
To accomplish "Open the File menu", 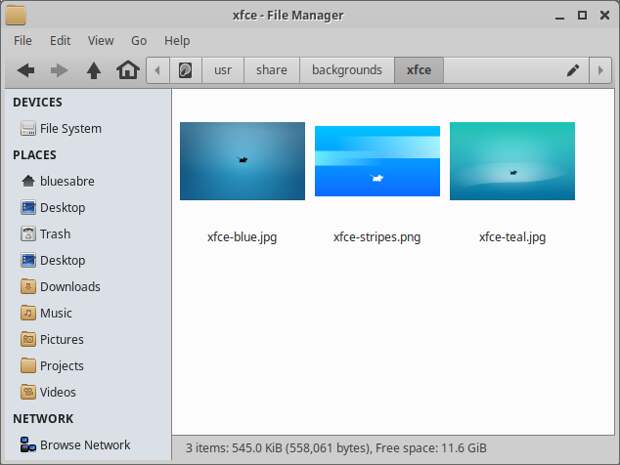I will coord(23,40).
